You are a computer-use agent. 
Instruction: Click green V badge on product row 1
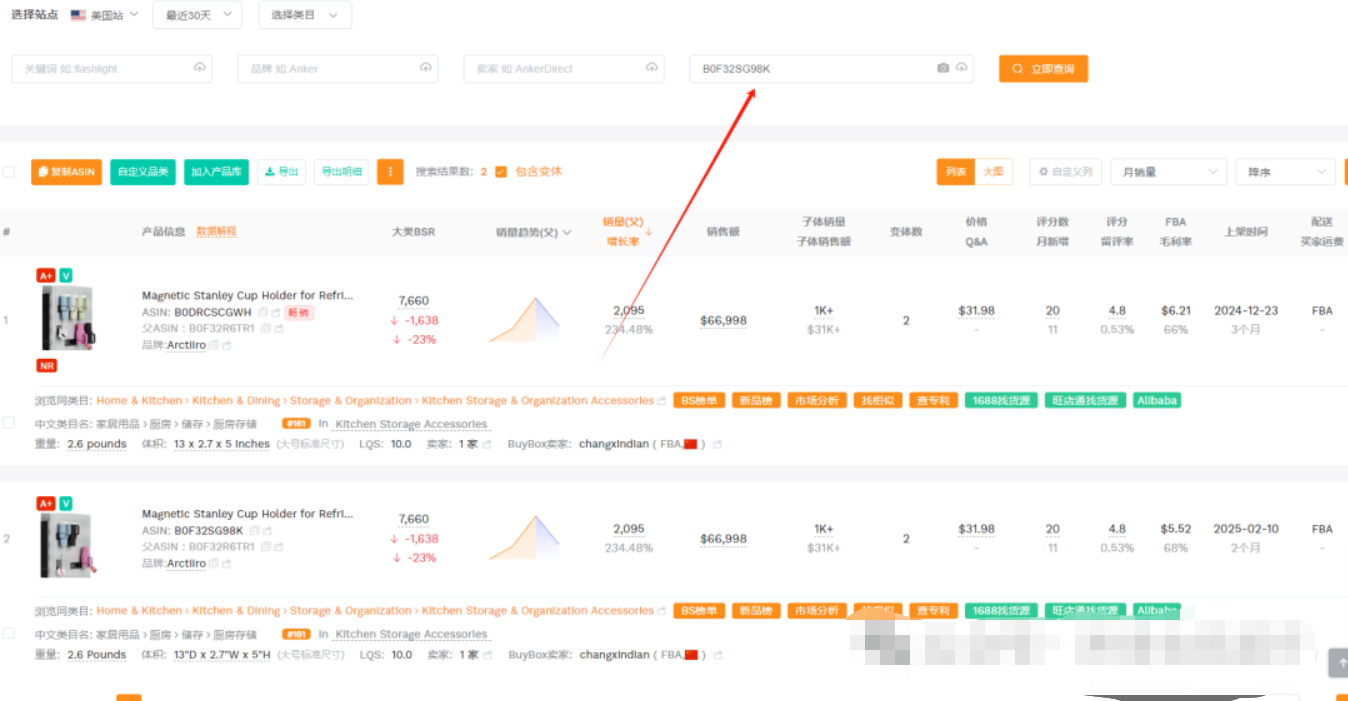coord(65,275)
